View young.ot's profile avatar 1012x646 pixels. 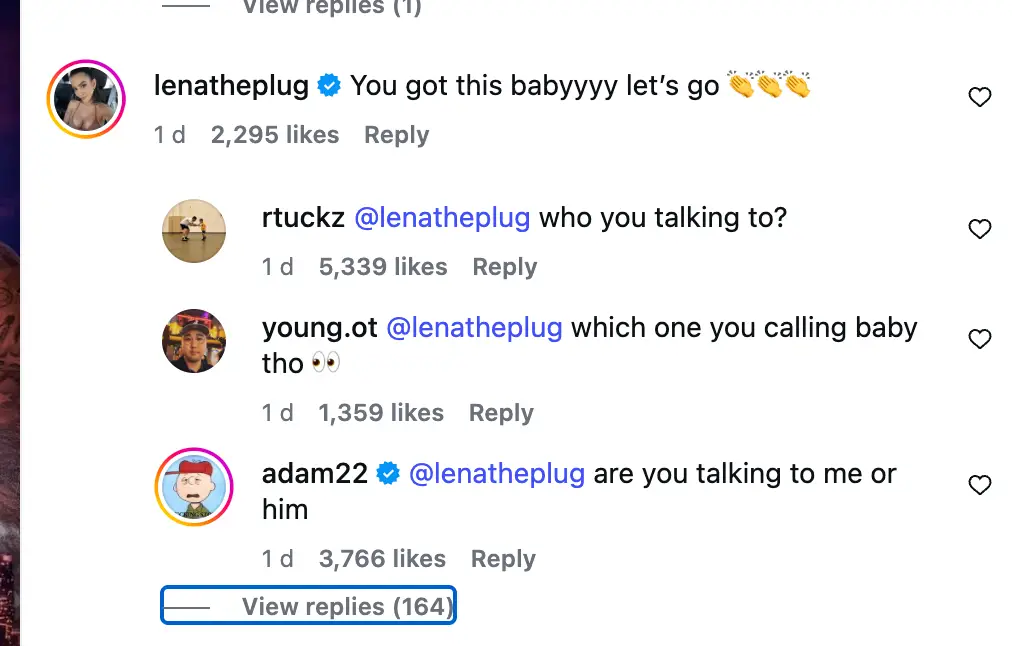click(x=194, y=341)
